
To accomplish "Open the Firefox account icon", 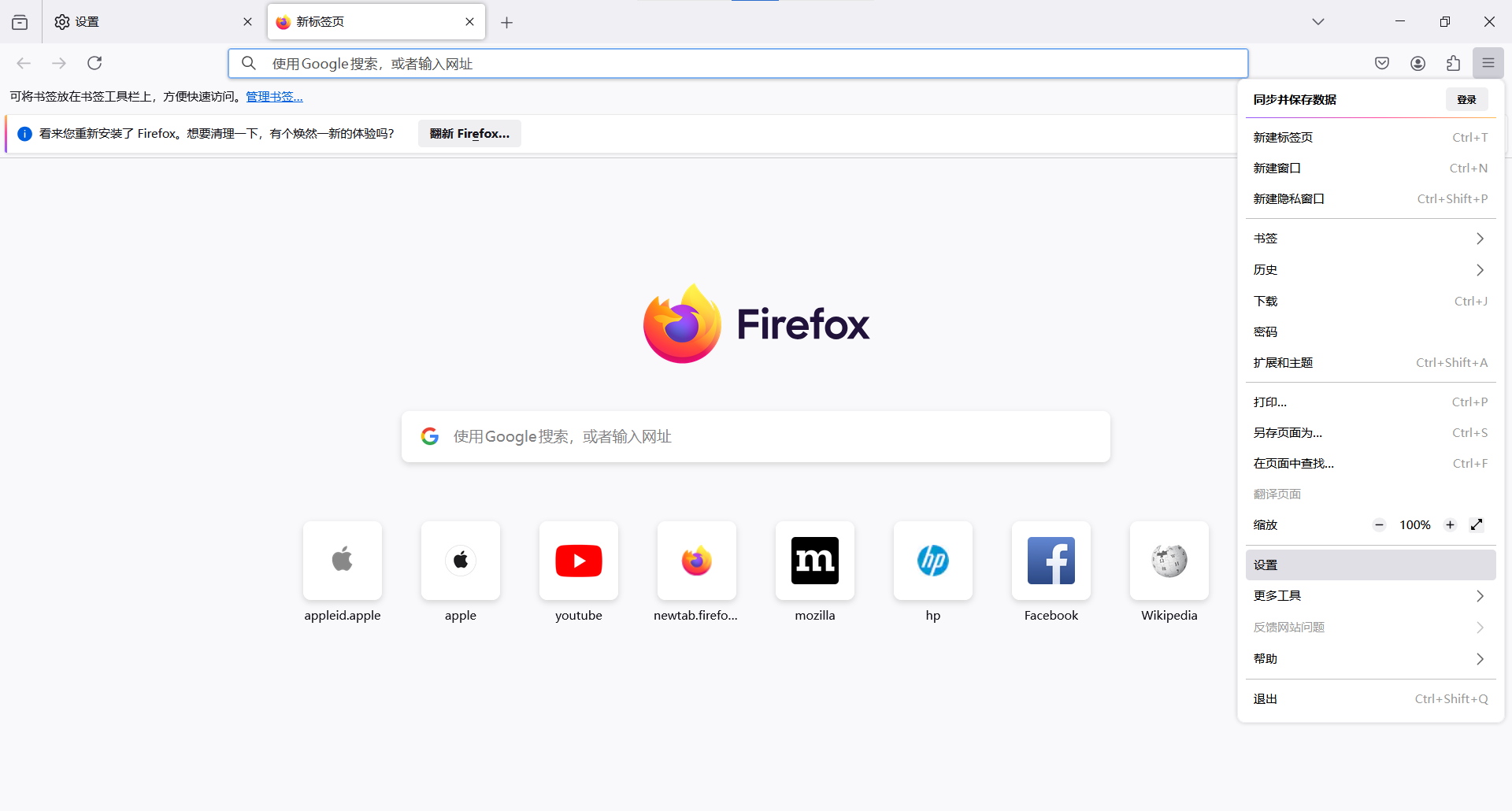I will click(x=1417, y=63).
